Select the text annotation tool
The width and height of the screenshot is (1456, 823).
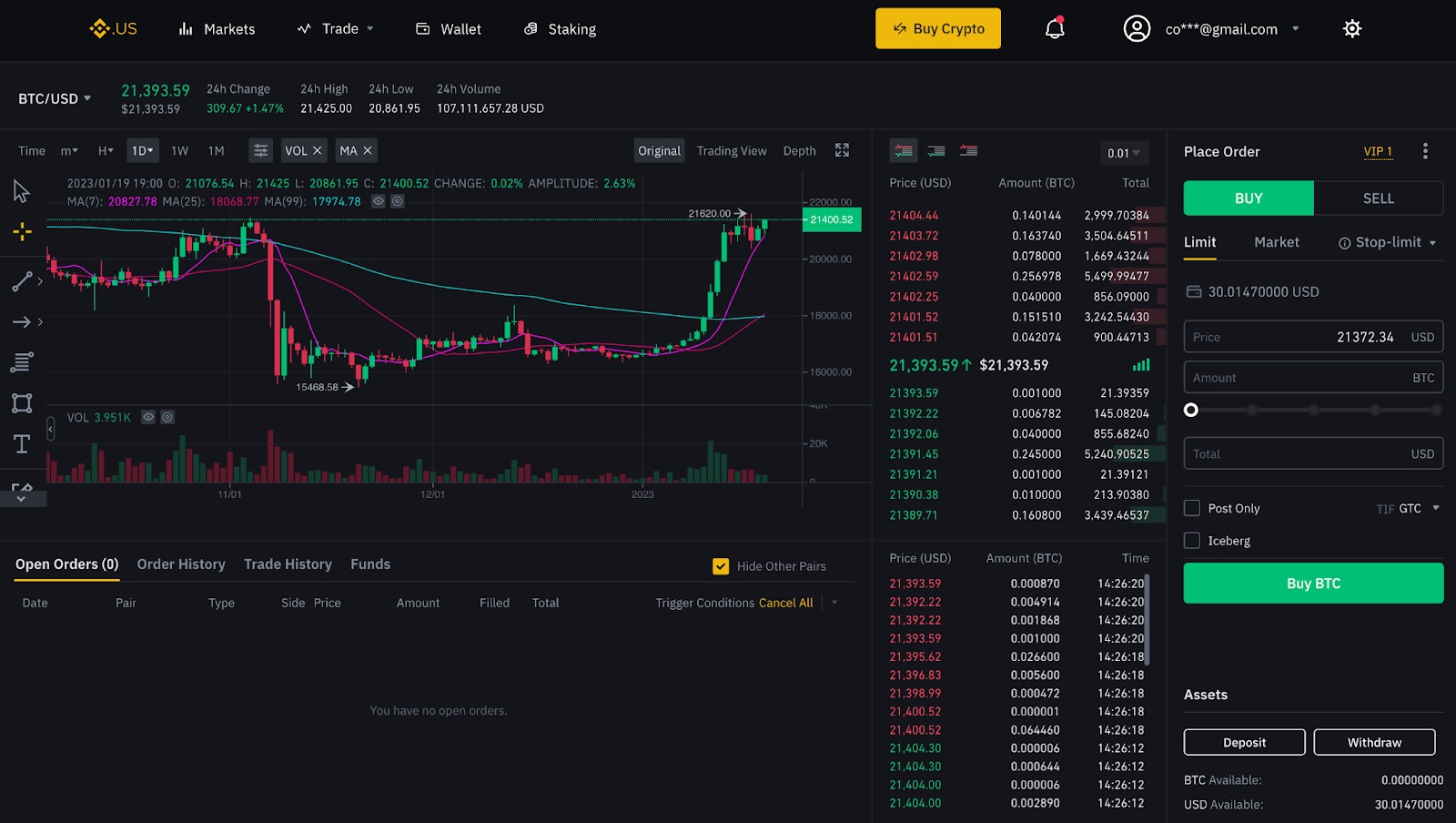22,444
